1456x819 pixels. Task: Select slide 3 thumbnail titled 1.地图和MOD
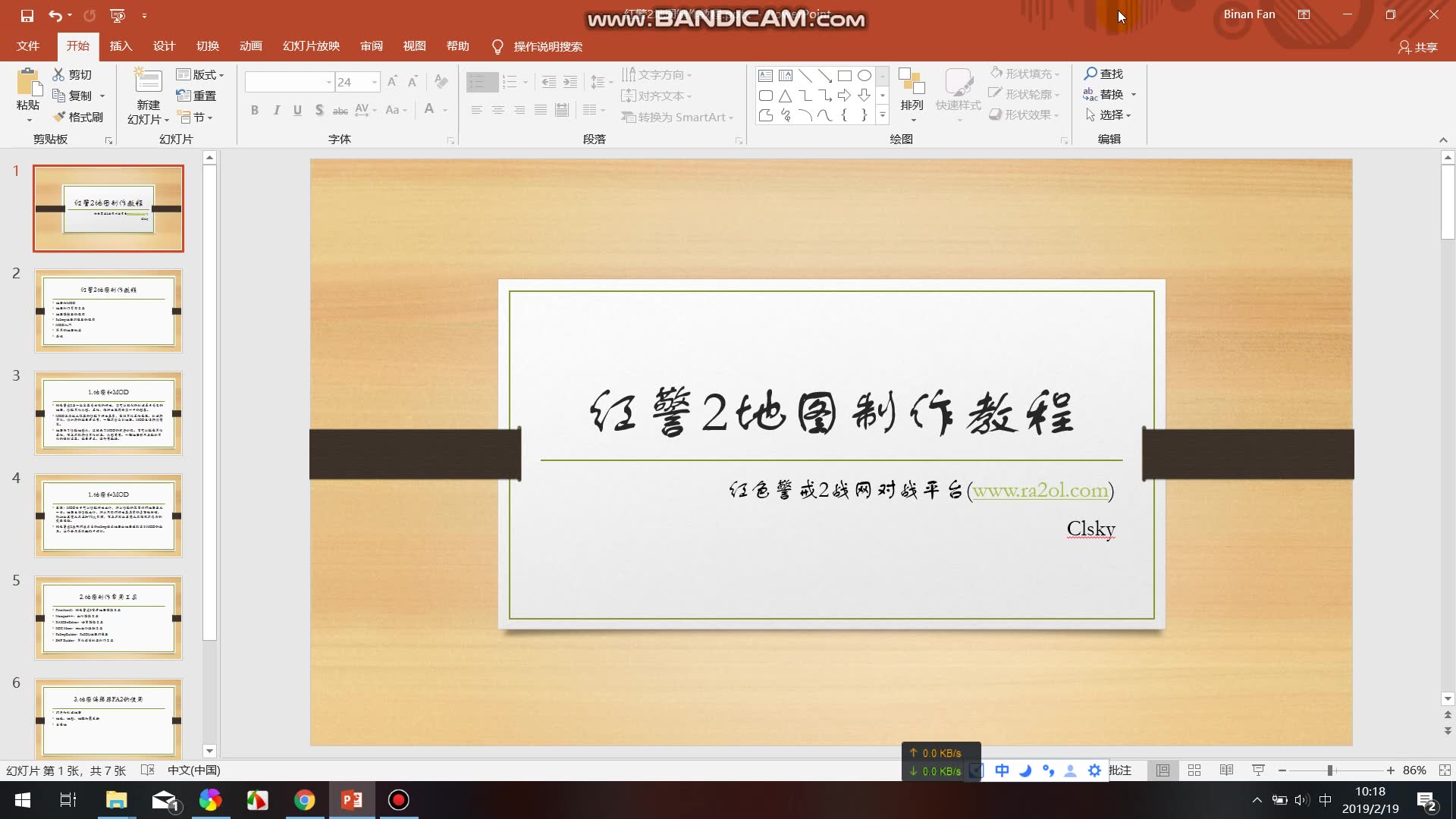click(108, 413)
